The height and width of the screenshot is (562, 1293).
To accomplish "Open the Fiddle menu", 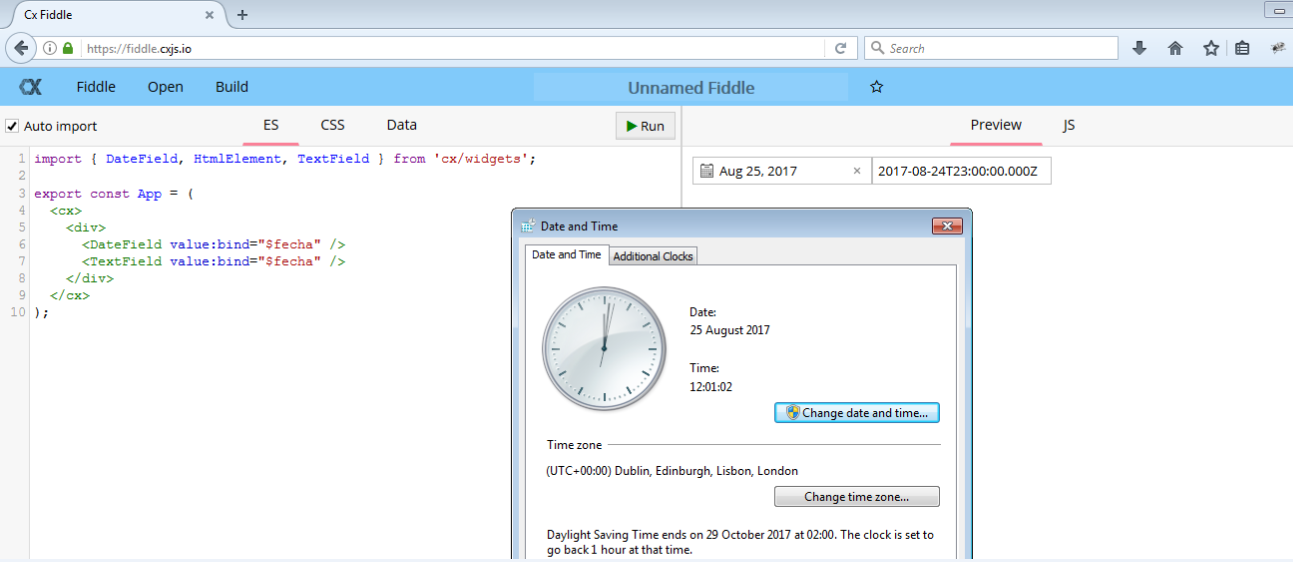I will pyautogui.click(x=96, y=87).
